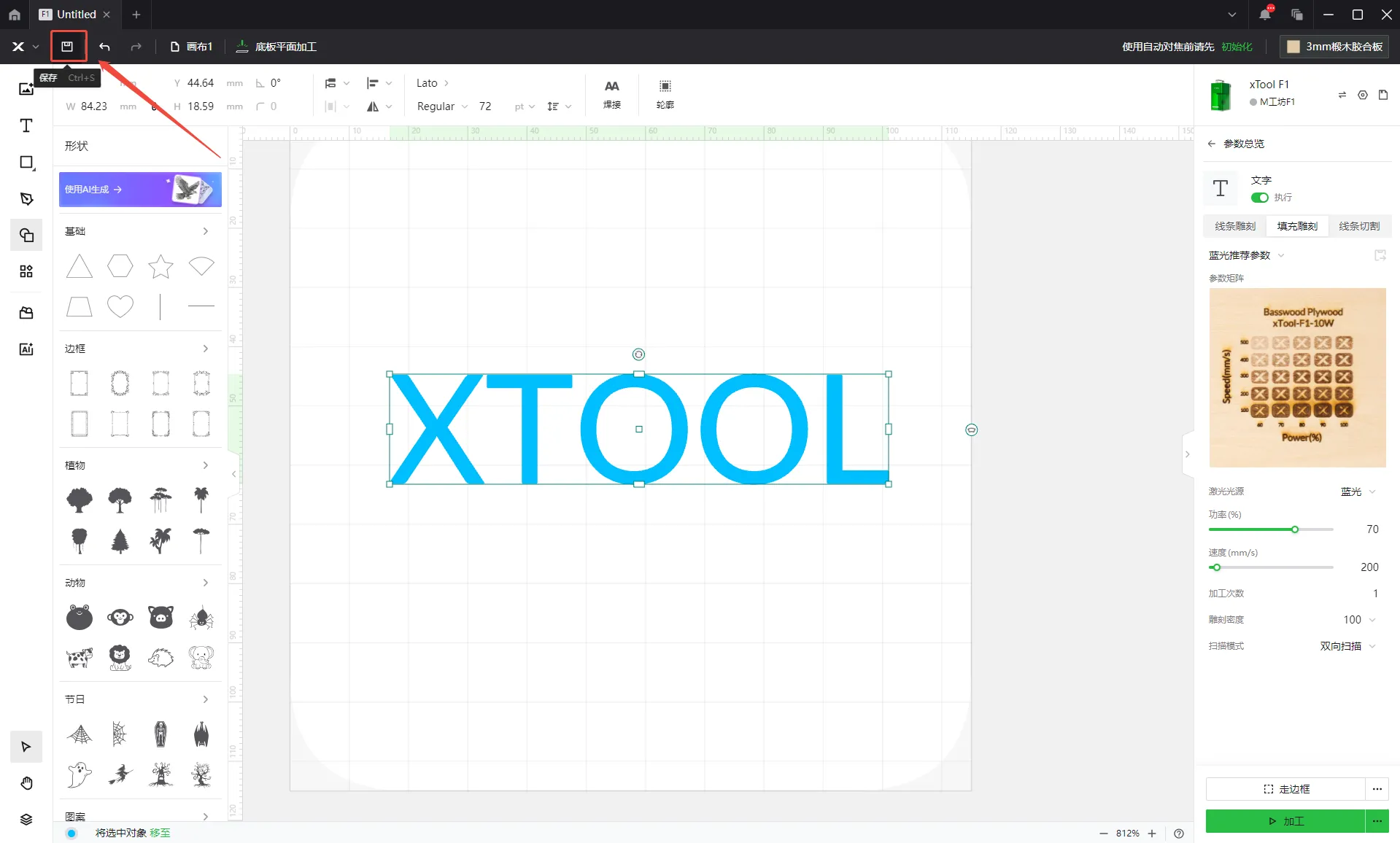Expand the borders category
Viewport: 1400px width, 843px height.
(206, 349)
